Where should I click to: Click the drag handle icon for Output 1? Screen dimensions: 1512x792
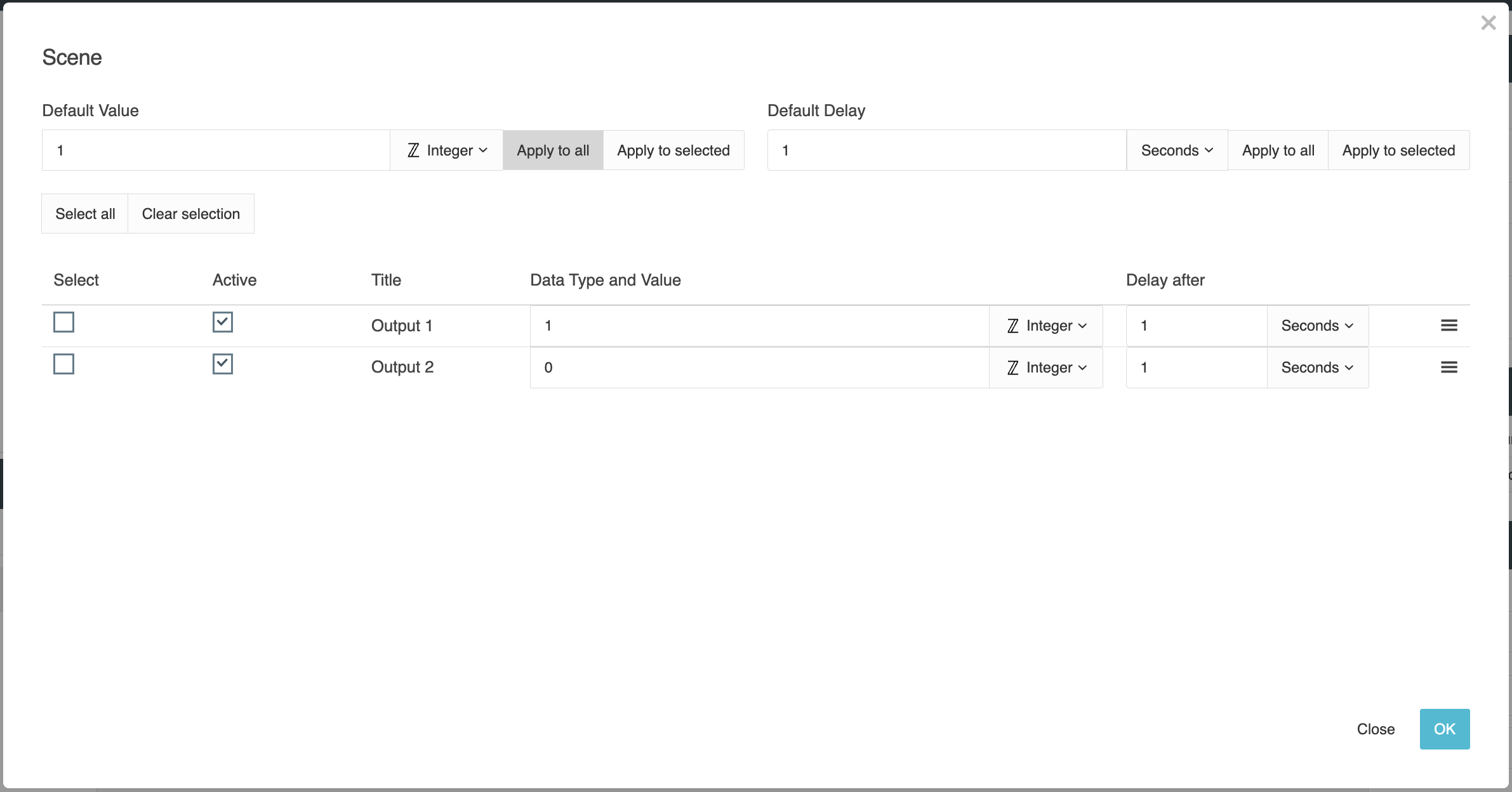[x=1449, y=326]
